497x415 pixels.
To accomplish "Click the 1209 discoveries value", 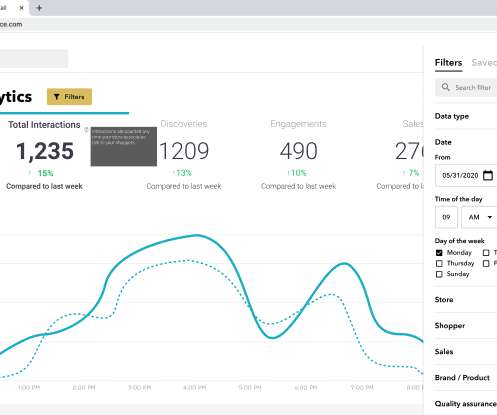I will click(184, 151).
